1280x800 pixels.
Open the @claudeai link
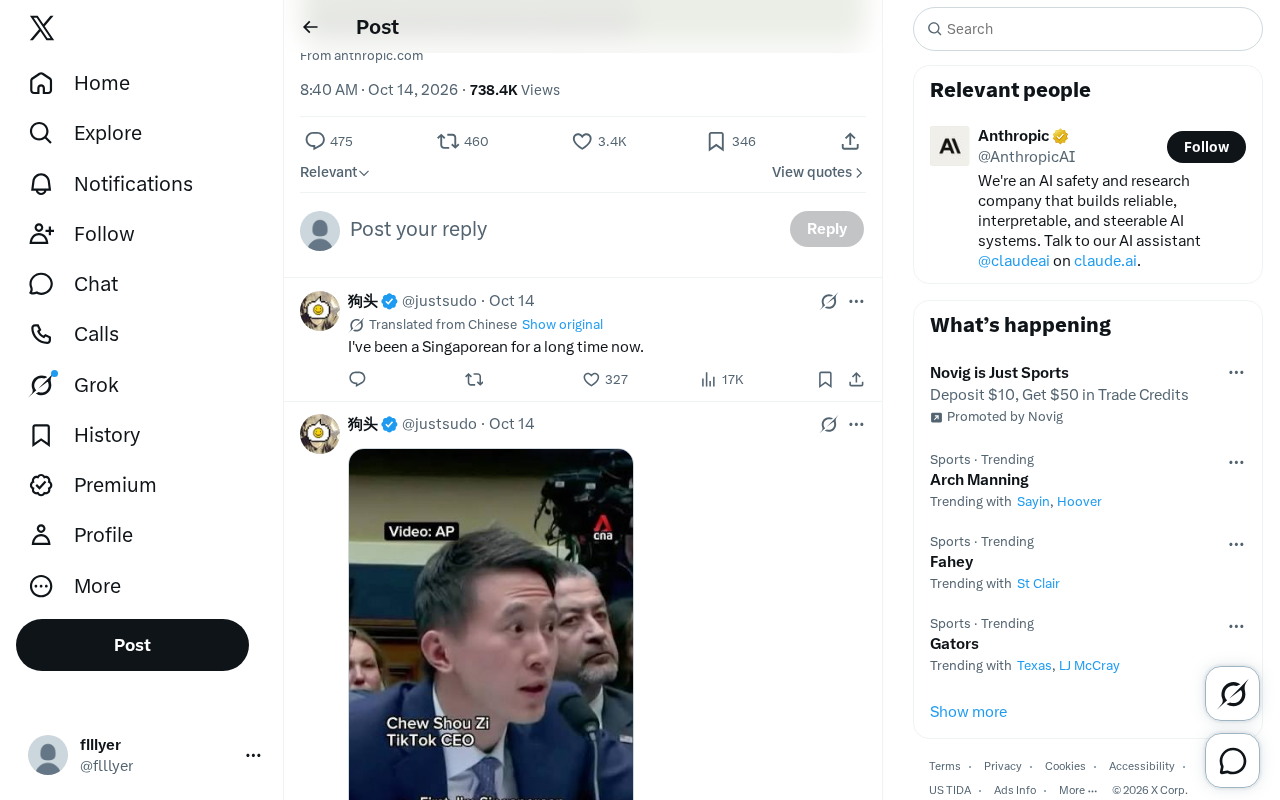(x=1014, y=261)
